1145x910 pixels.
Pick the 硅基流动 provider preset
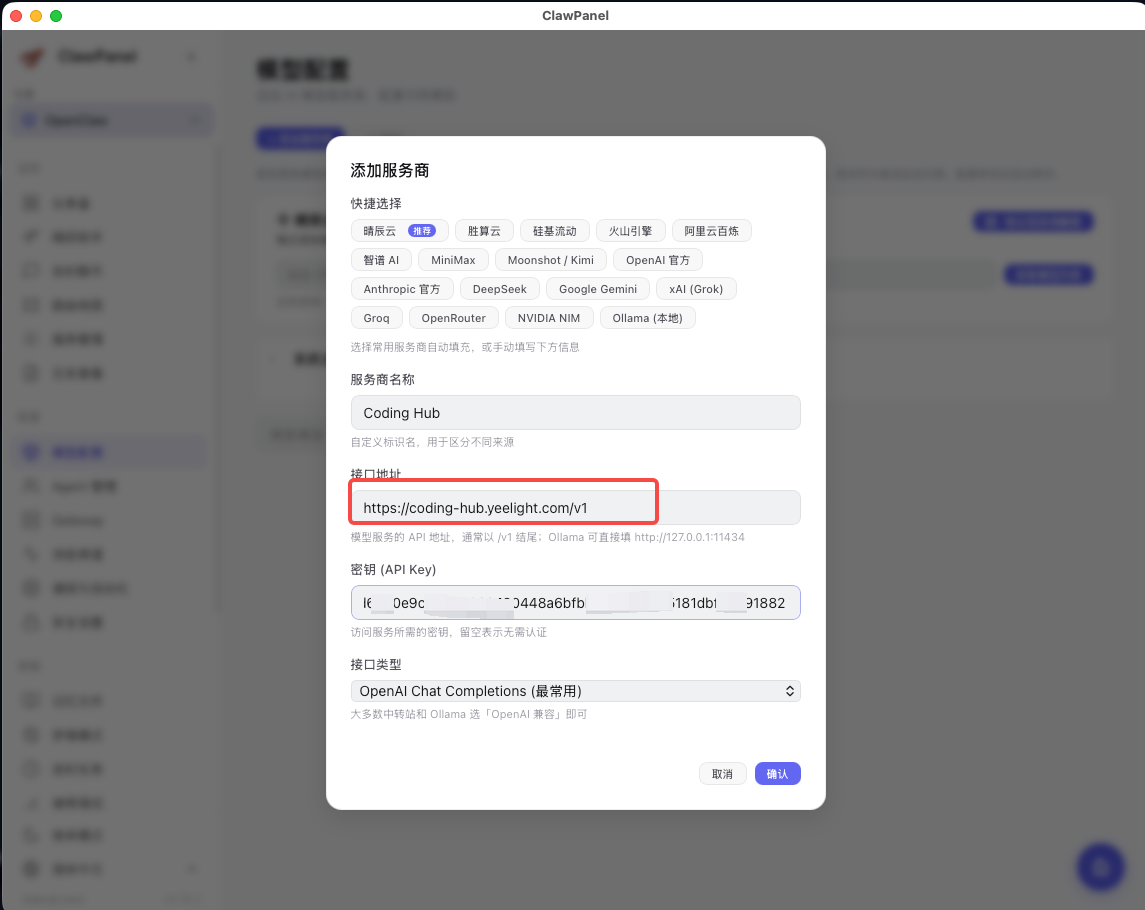[554, 231]
